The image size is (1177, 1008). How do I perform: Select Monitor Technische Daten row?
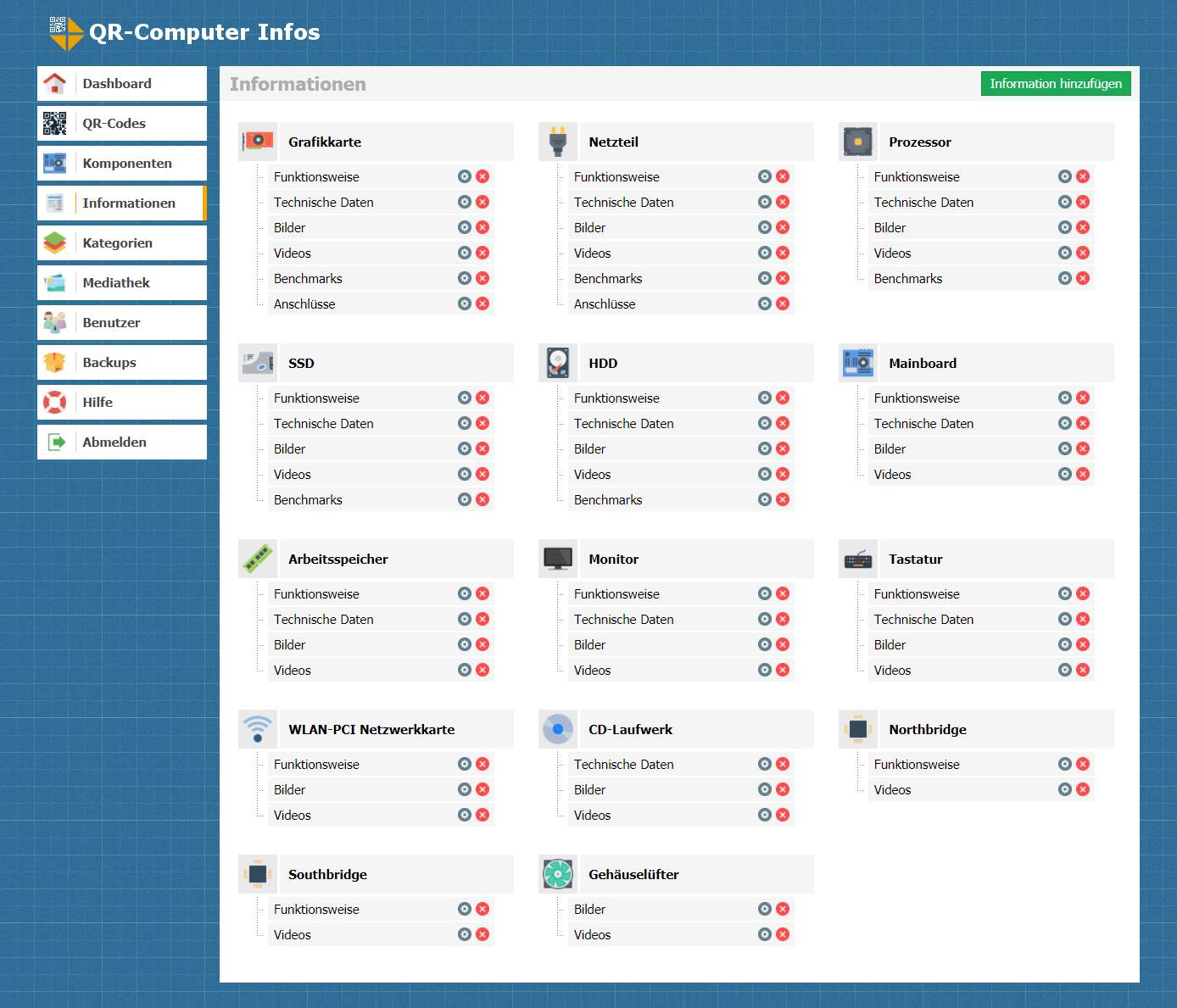click(681, 619)
